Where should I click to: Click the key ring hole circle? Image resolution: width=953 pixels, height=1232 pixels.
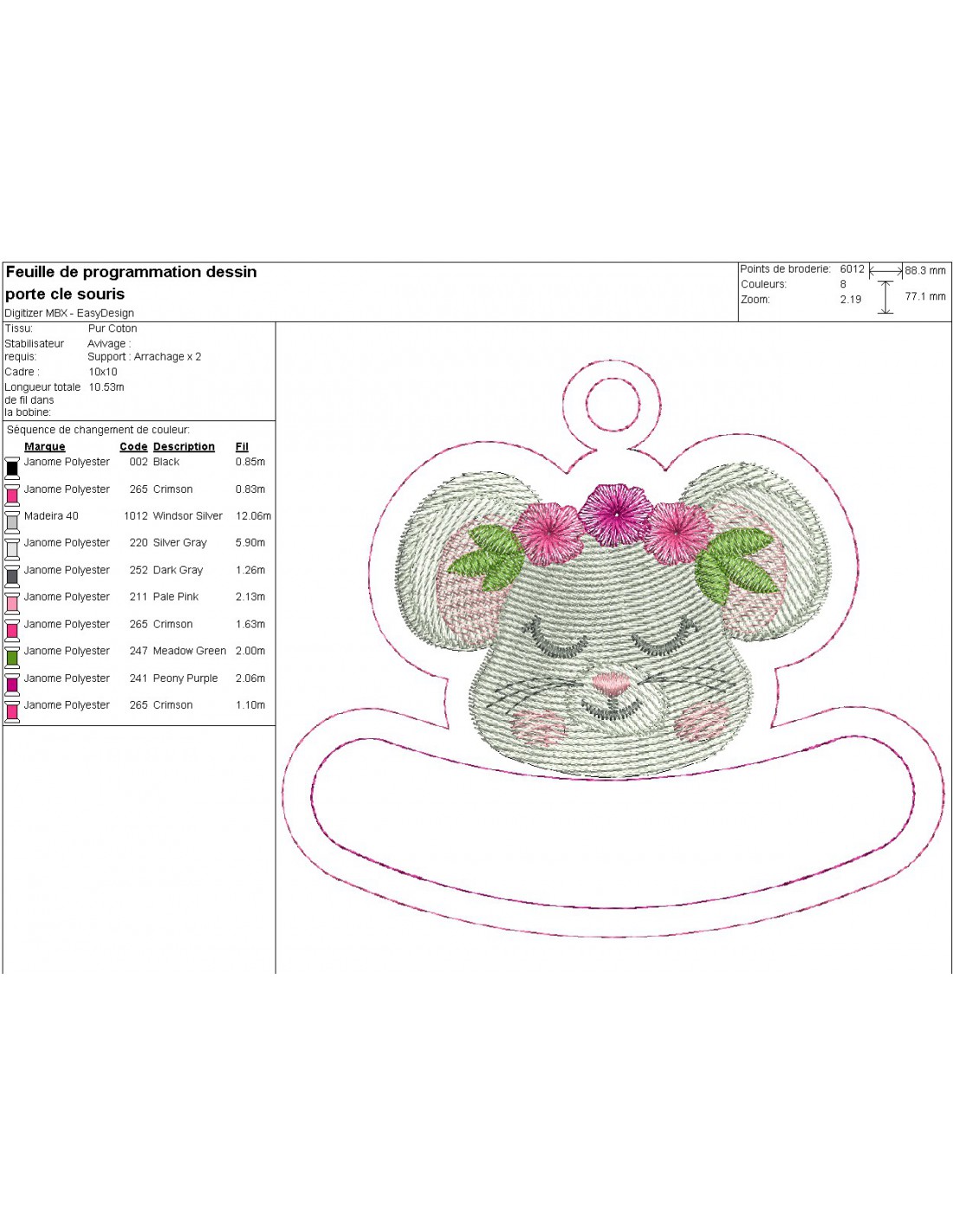coord(613,404)
